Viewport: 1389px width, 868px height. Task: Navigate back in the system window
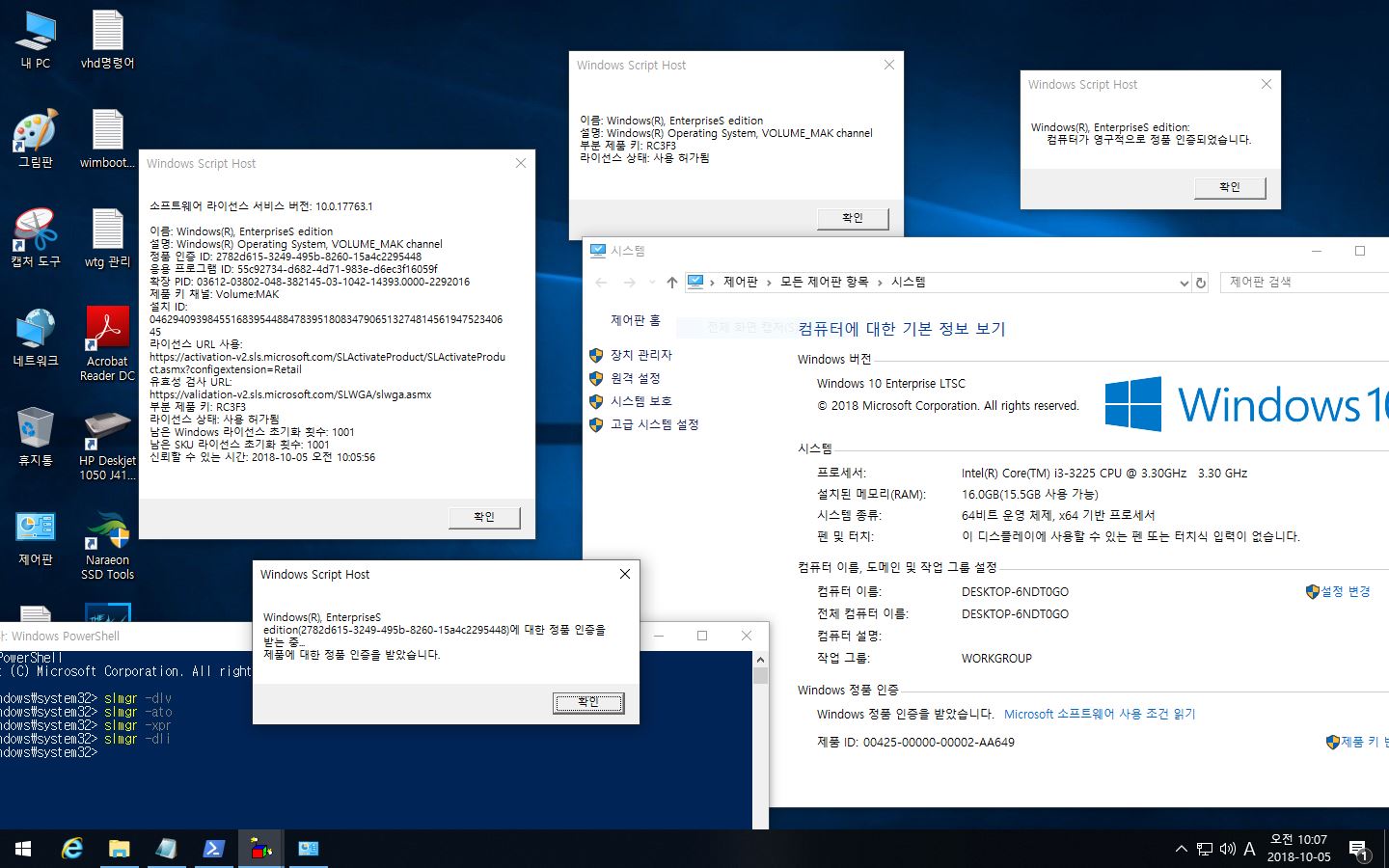[x=602, y=283]
